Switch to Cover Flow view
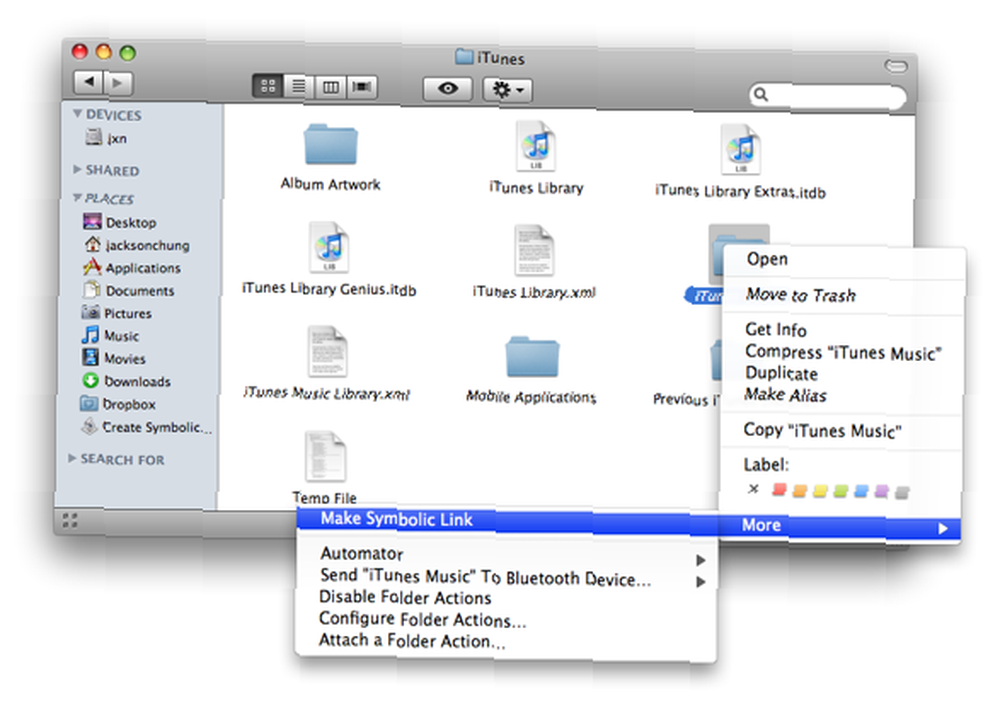 362,87
